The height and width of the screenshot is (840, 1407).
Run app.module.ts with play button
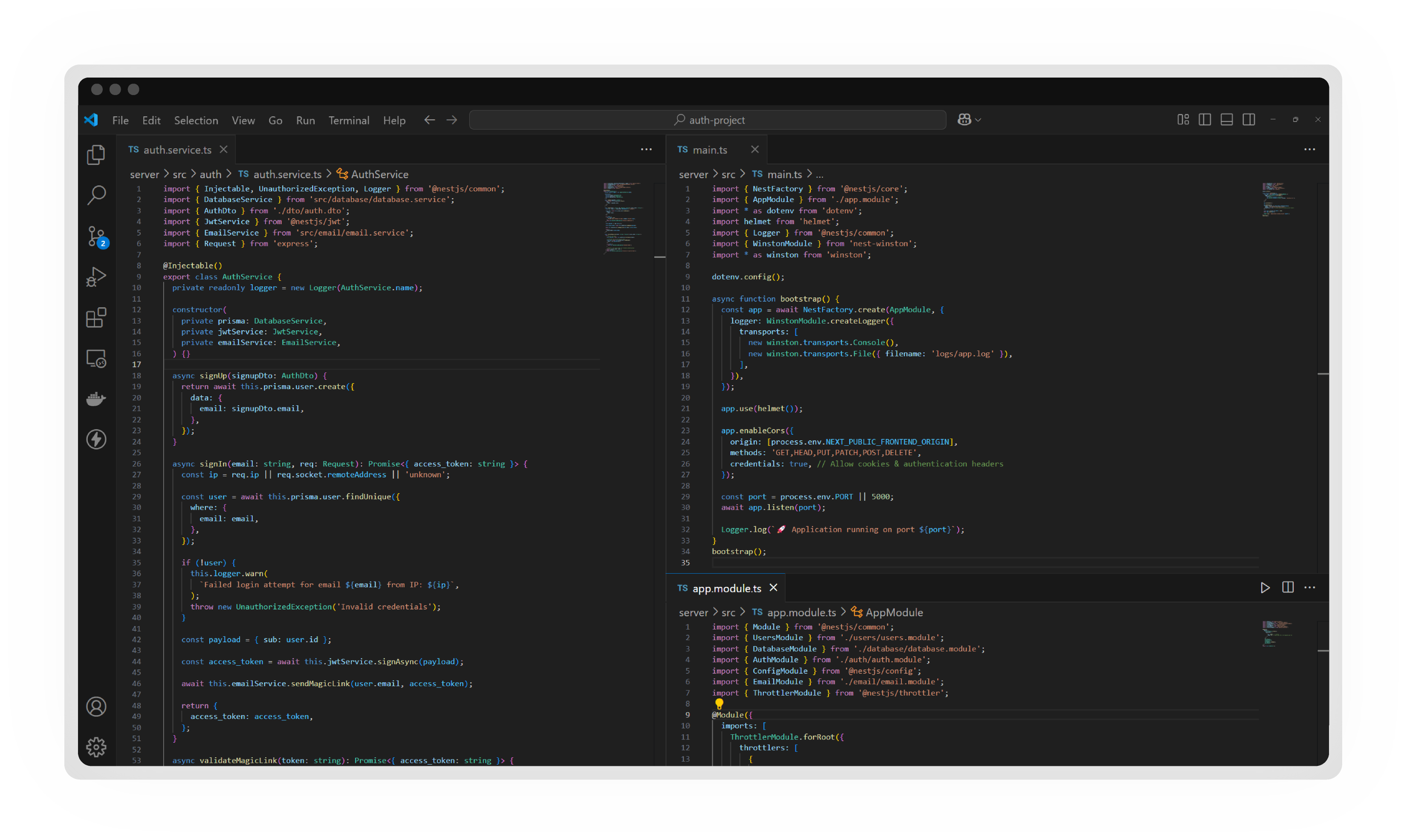tap(1265, 588)
